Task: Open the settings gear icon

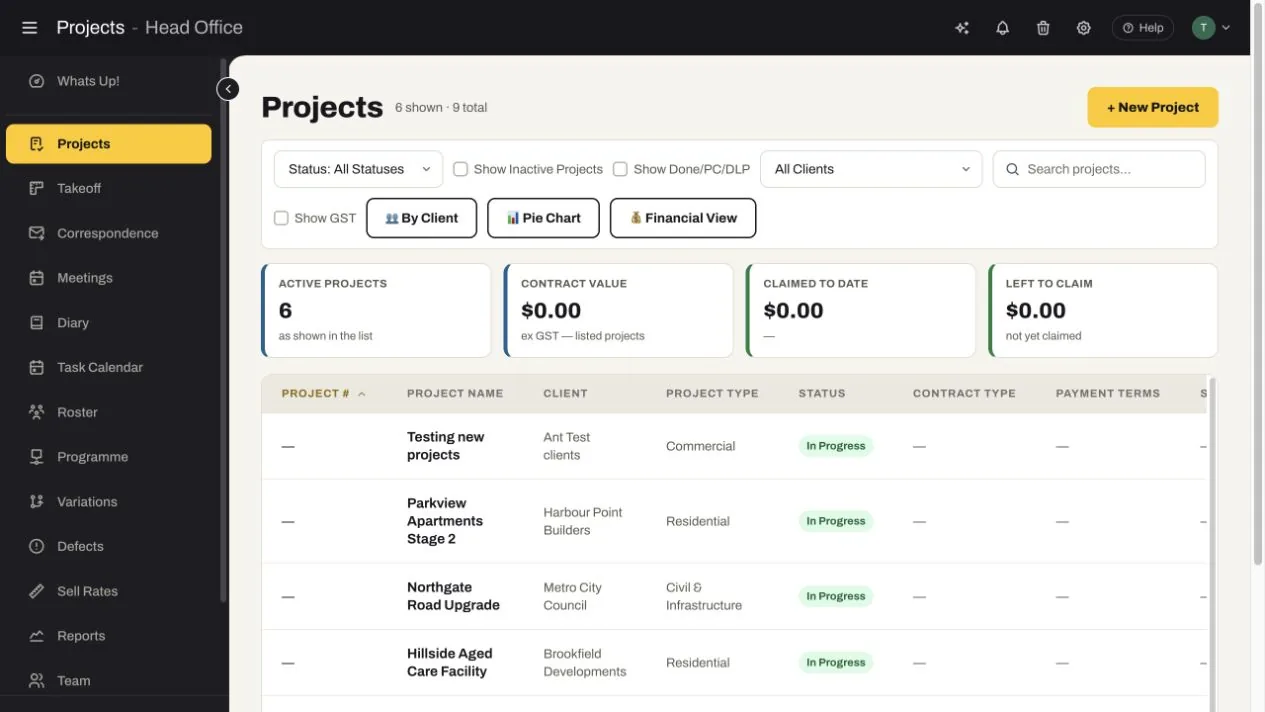Action: pos(1083,28)
